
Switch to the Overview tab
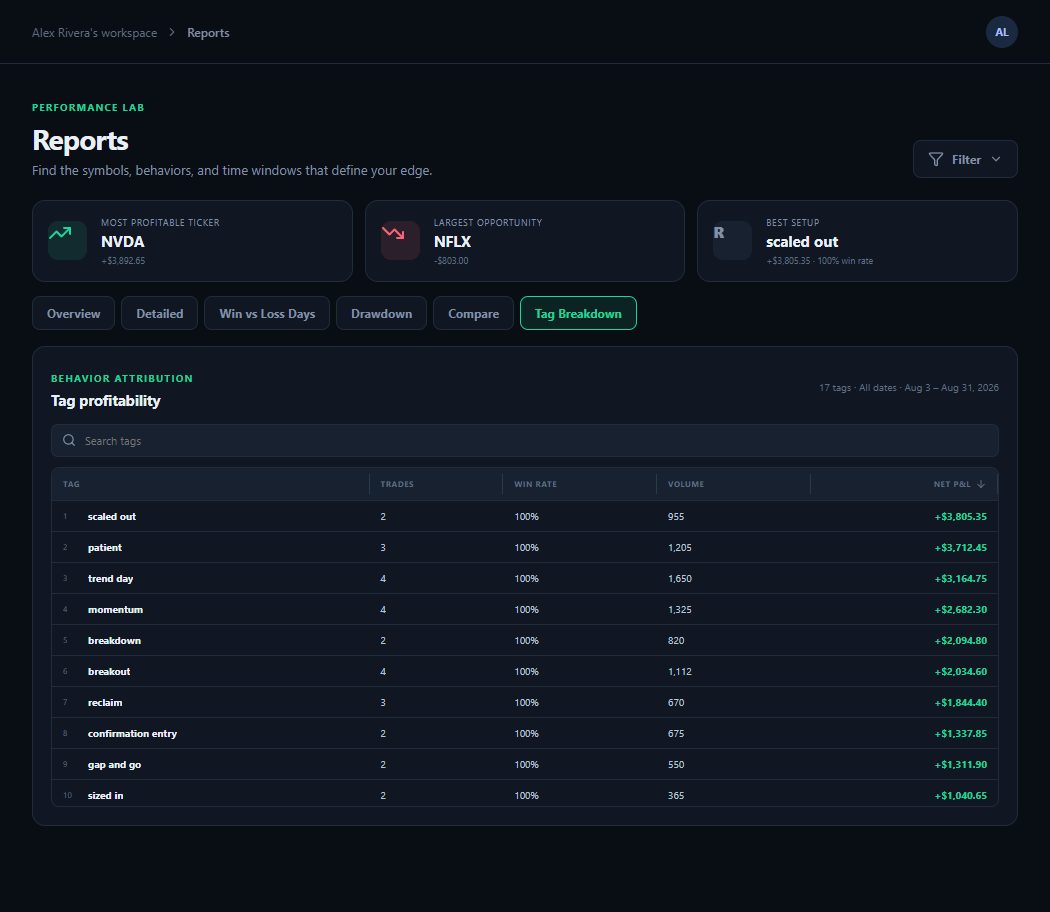point(74,313)
